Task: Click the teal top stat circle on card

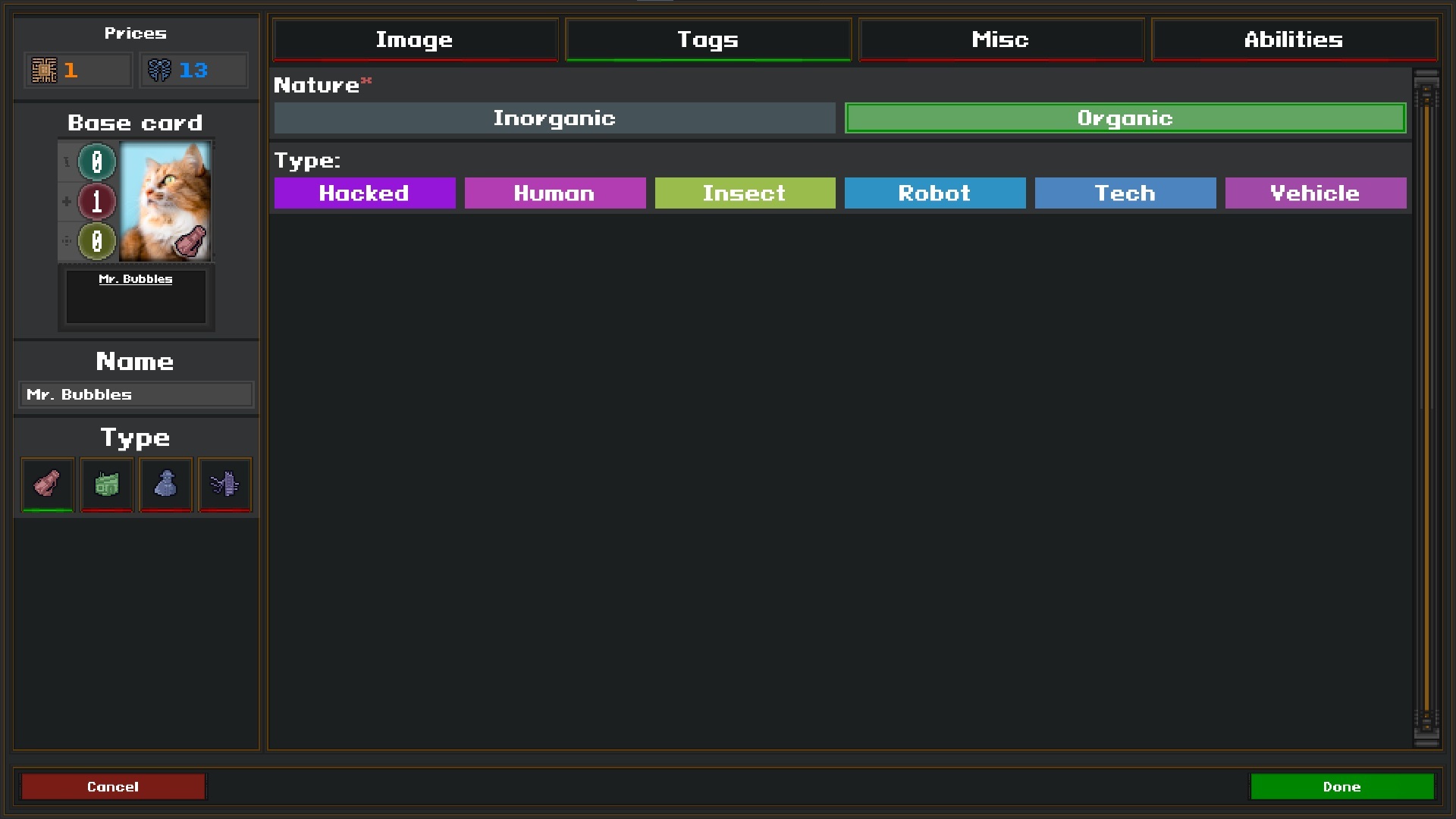Action: click(97, 162)
